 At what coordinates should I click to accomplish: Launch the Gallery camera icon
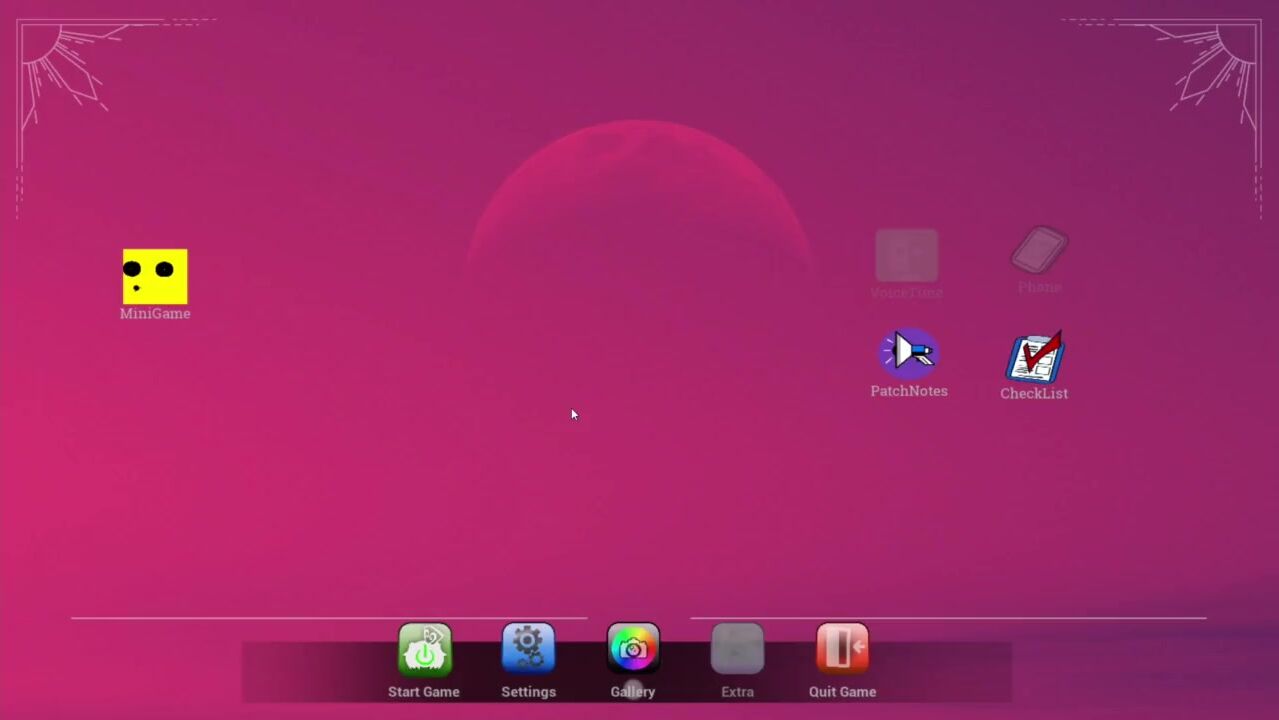[x=633, y=649]
